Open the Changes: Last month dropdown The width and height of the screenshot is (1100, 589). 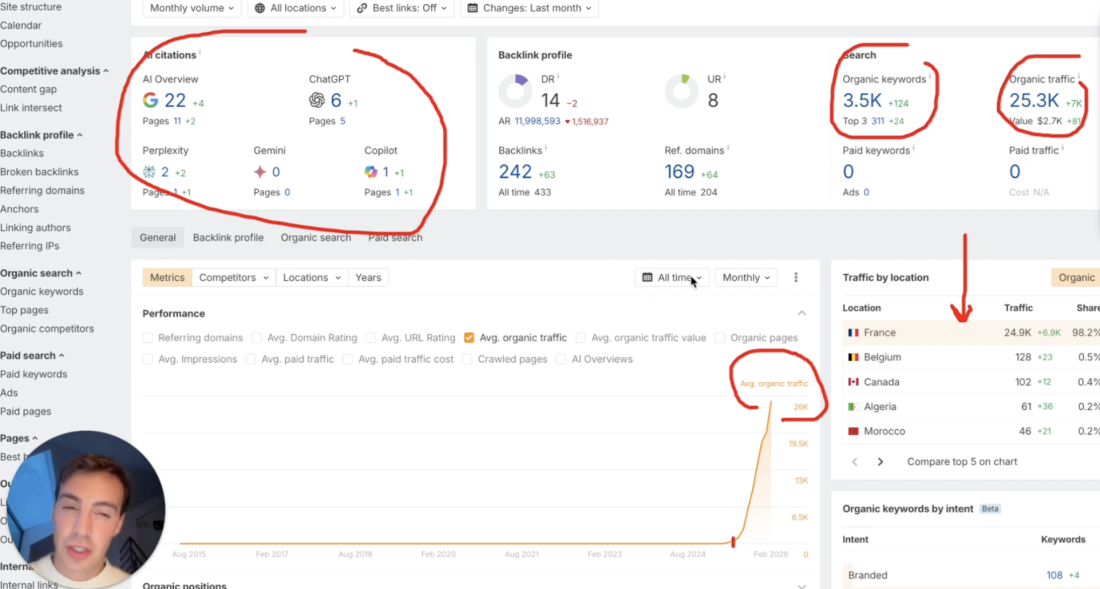click(528, 9)
